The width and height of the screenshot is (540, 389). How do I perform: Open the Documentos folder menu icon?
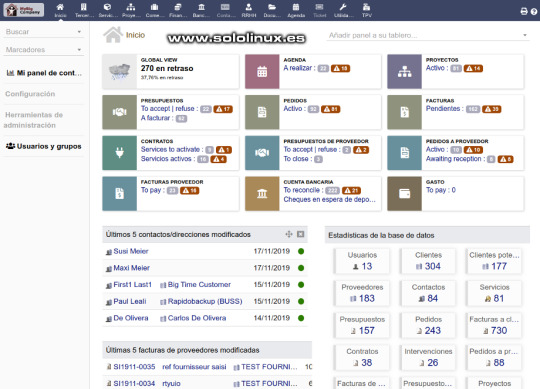[272, 7]
